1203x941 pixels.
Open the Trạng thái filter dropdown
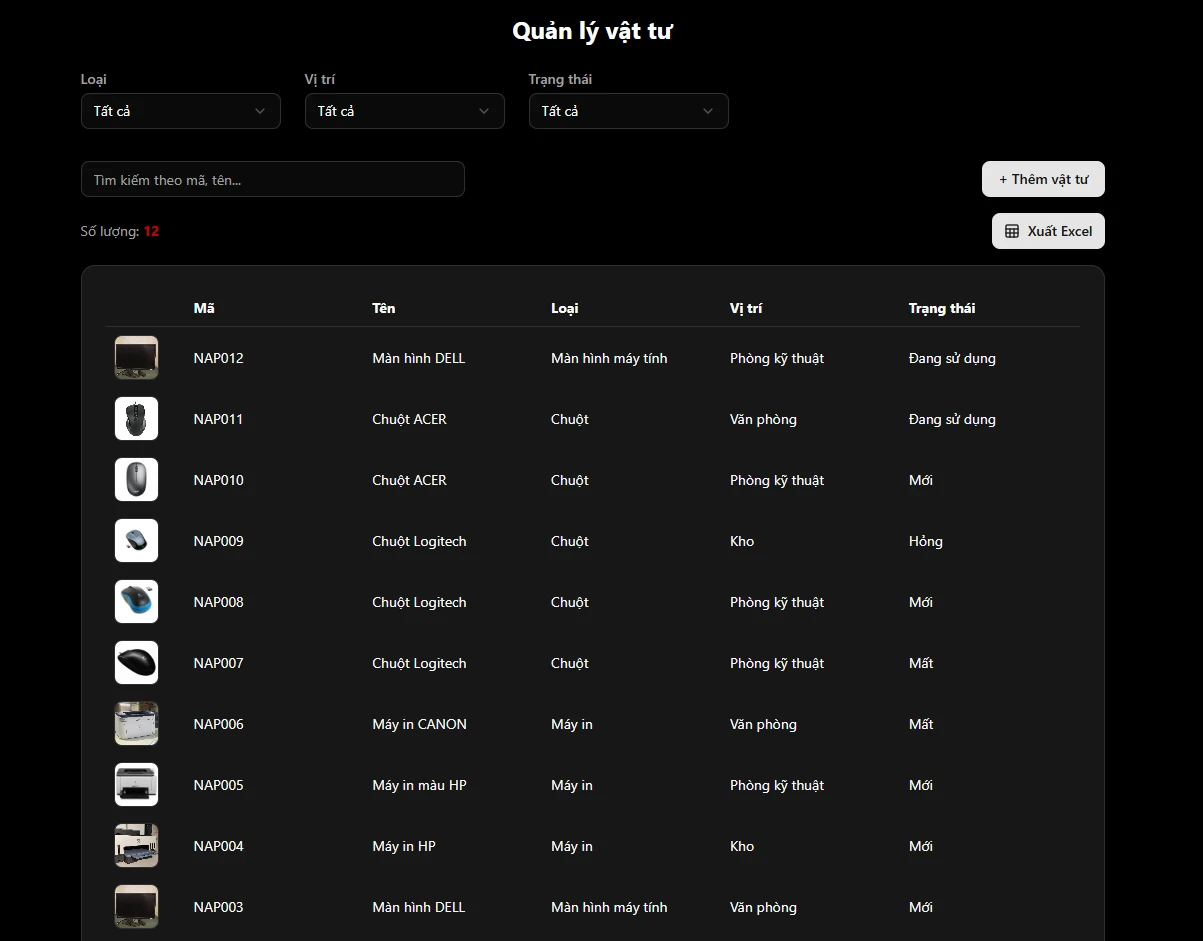tap(628, 111)
